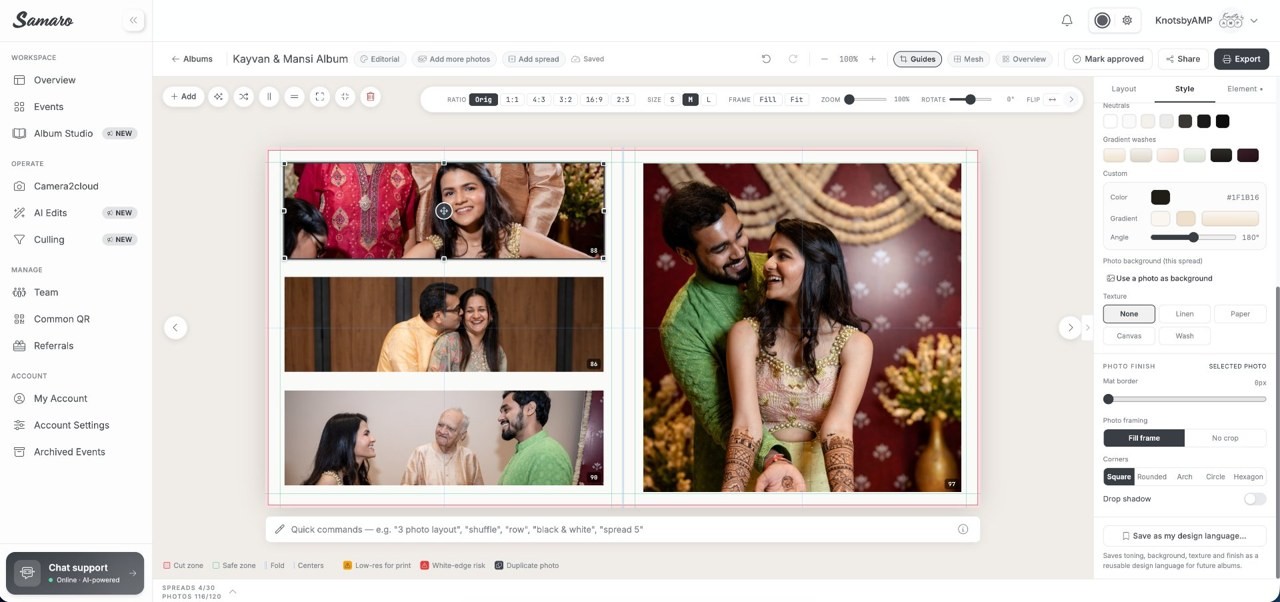Open the Style tab
Image resolution: width=1280 pixels, height=602 pixels.
(1184, 89)
